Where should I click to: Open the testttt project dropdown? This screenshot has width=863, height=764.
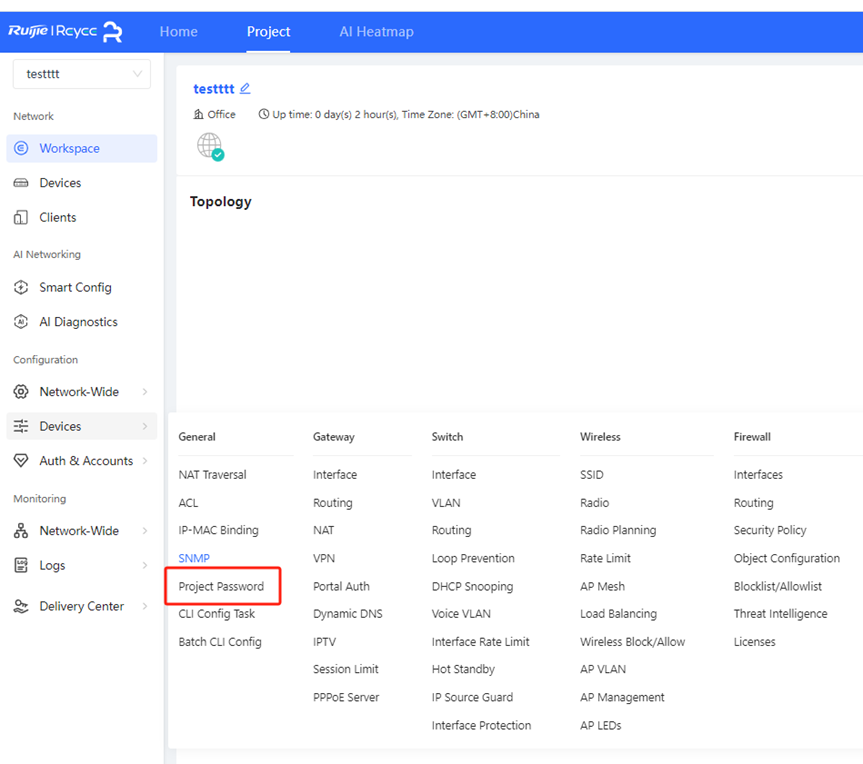click(x=82, y=74)
